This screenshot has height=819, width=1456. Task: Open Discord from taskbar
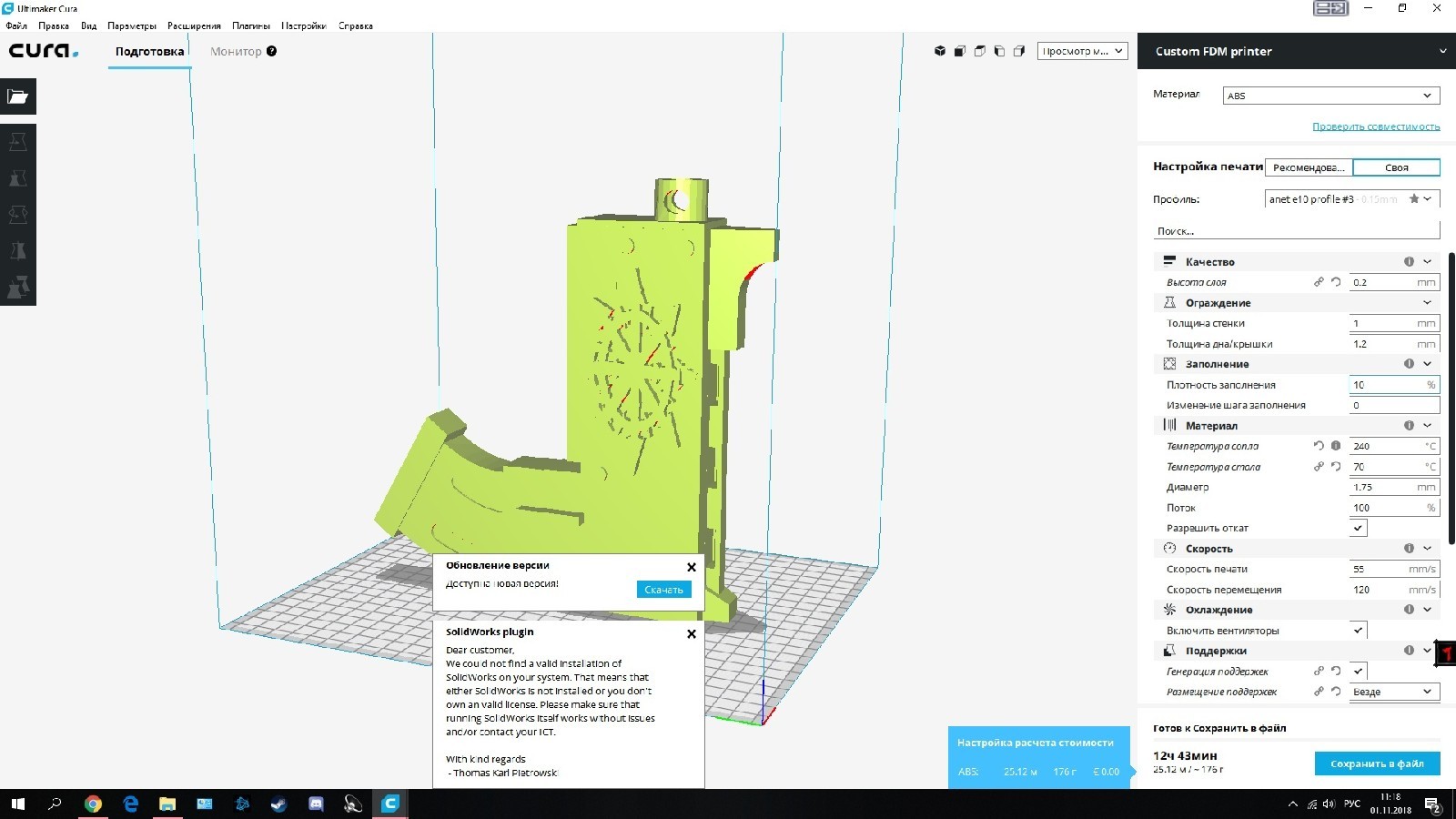pos(316,804)
